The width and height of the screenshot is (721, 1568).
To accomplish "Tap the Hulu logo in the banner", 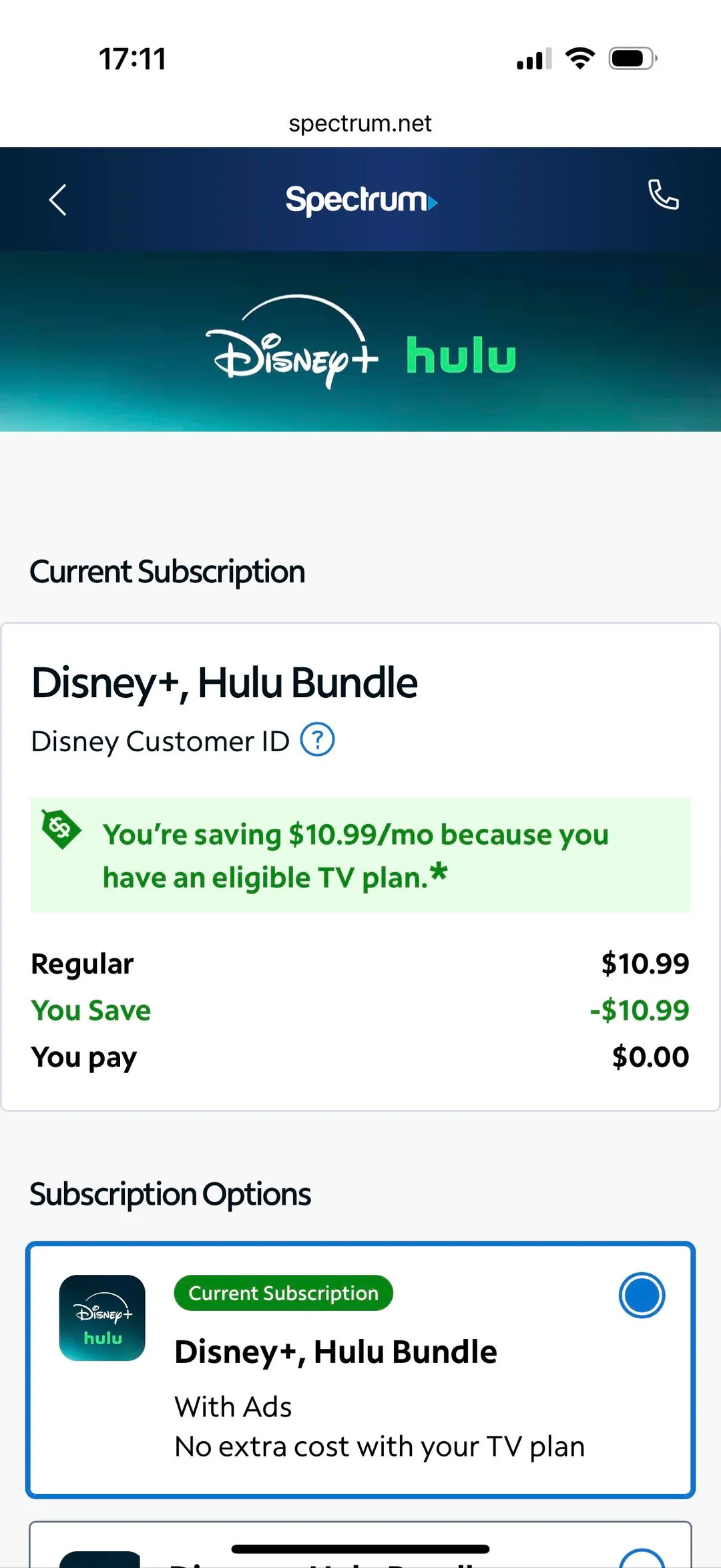I will (460, 354).
